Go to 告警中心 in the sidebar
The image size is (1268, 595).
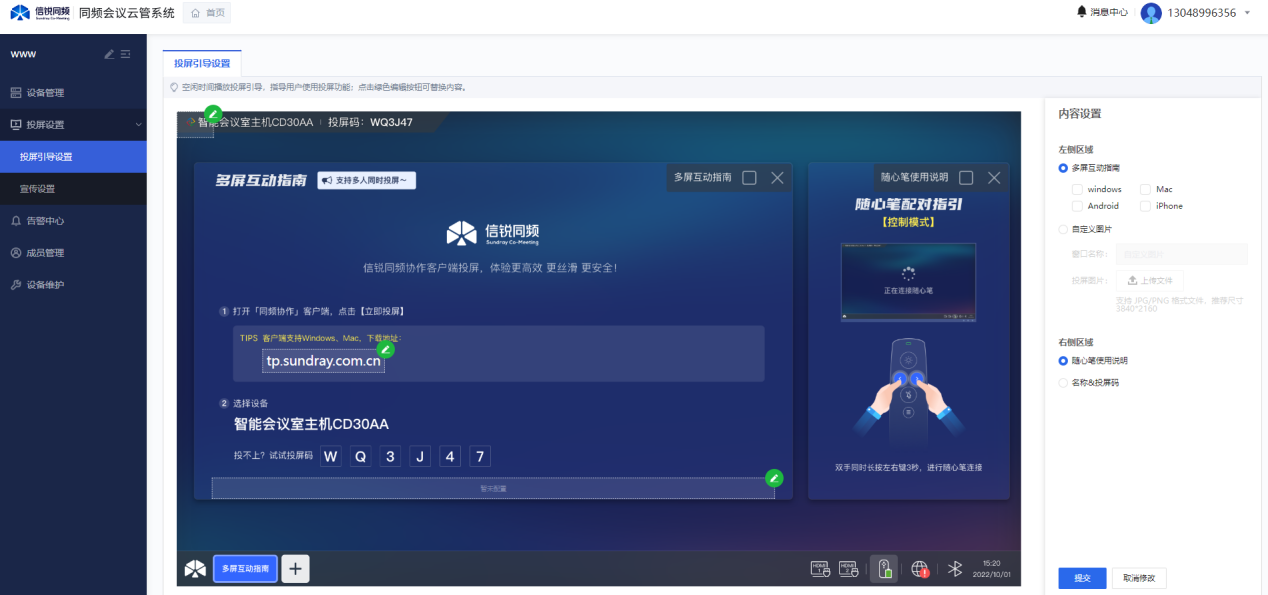(x=73, y=221)
